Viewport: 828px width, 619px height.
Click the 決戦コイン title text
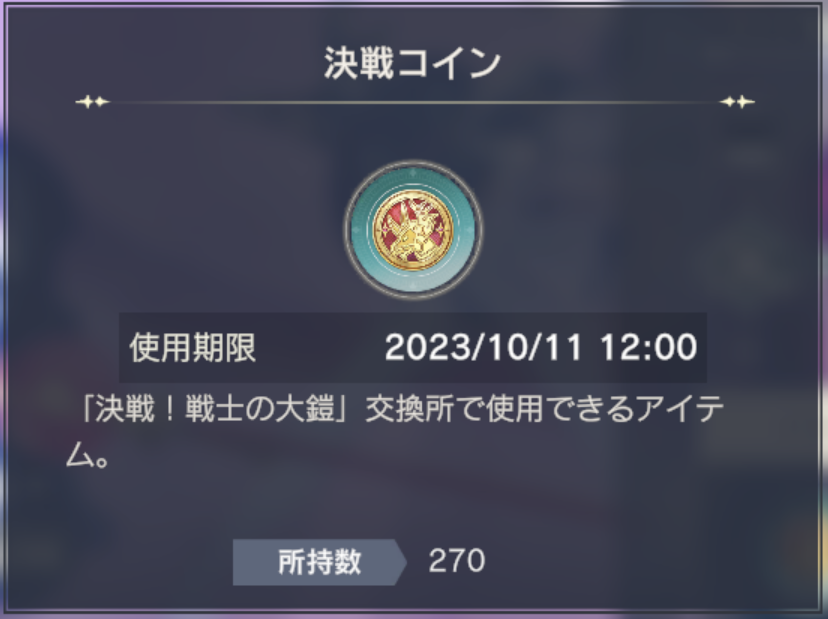412,63
